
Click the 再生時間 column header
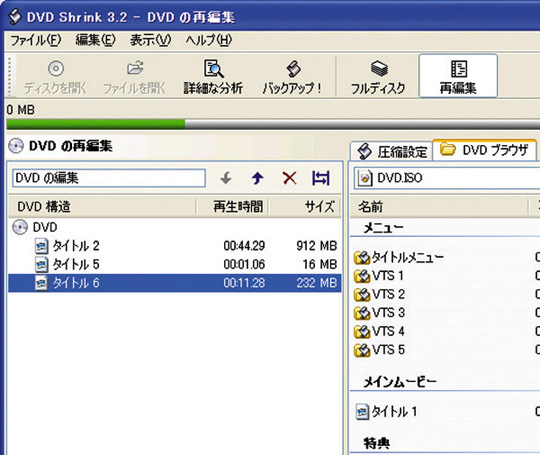click(x=232, y=207)
